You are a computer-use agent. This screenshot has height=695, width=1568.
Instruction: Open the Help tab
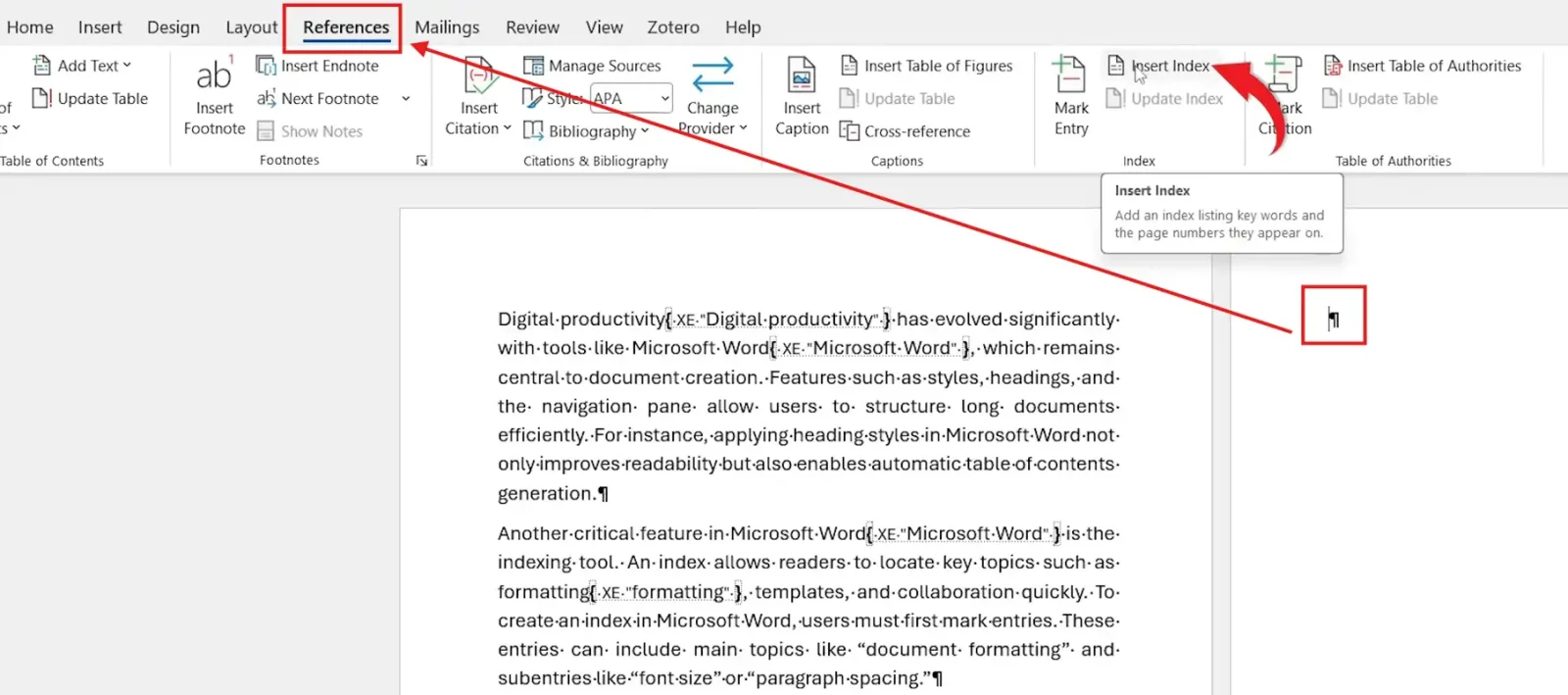click(x=743, y=27)
